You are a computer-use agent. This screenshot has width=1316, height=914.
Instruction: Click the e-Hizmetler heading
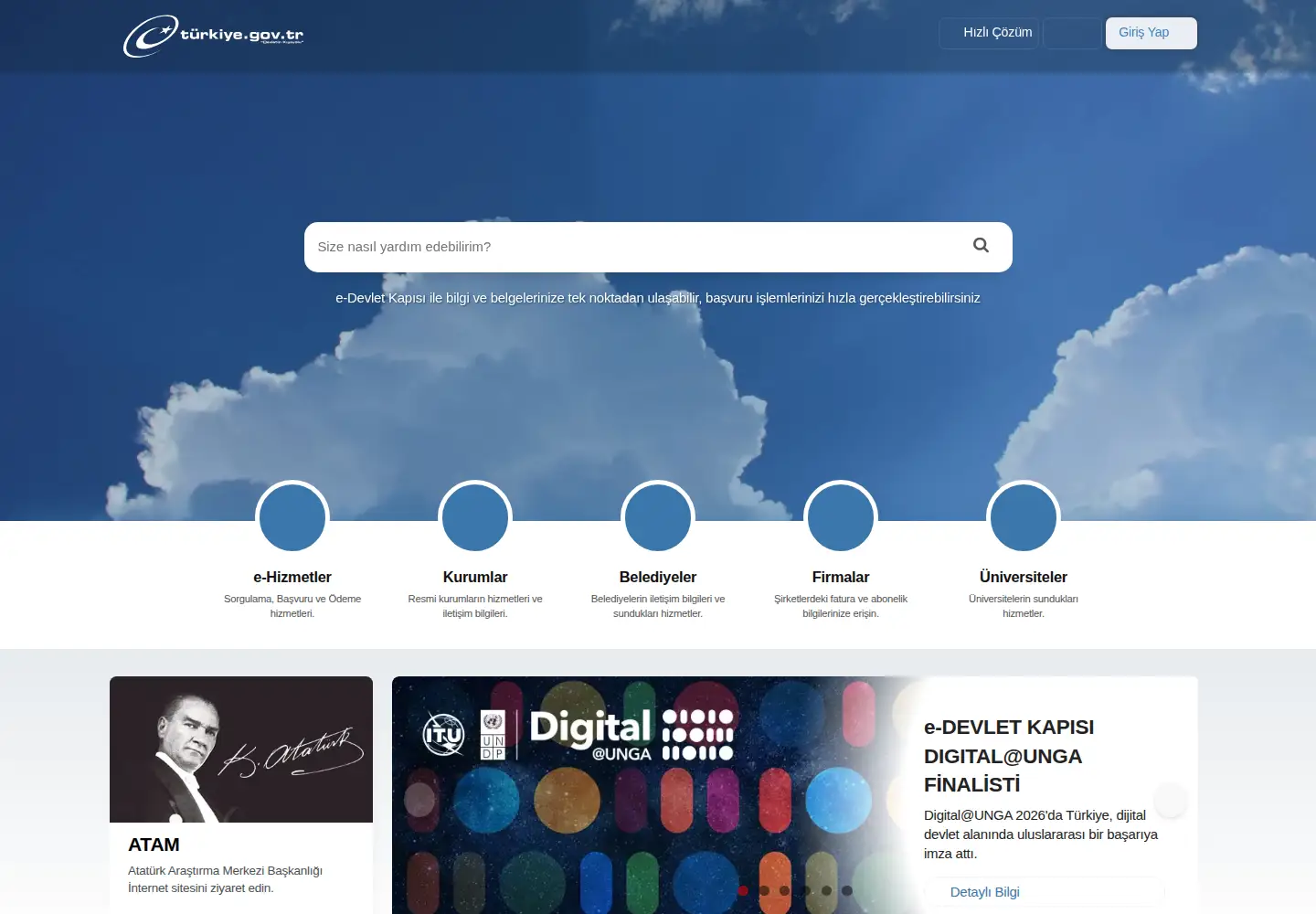point(292,577)
